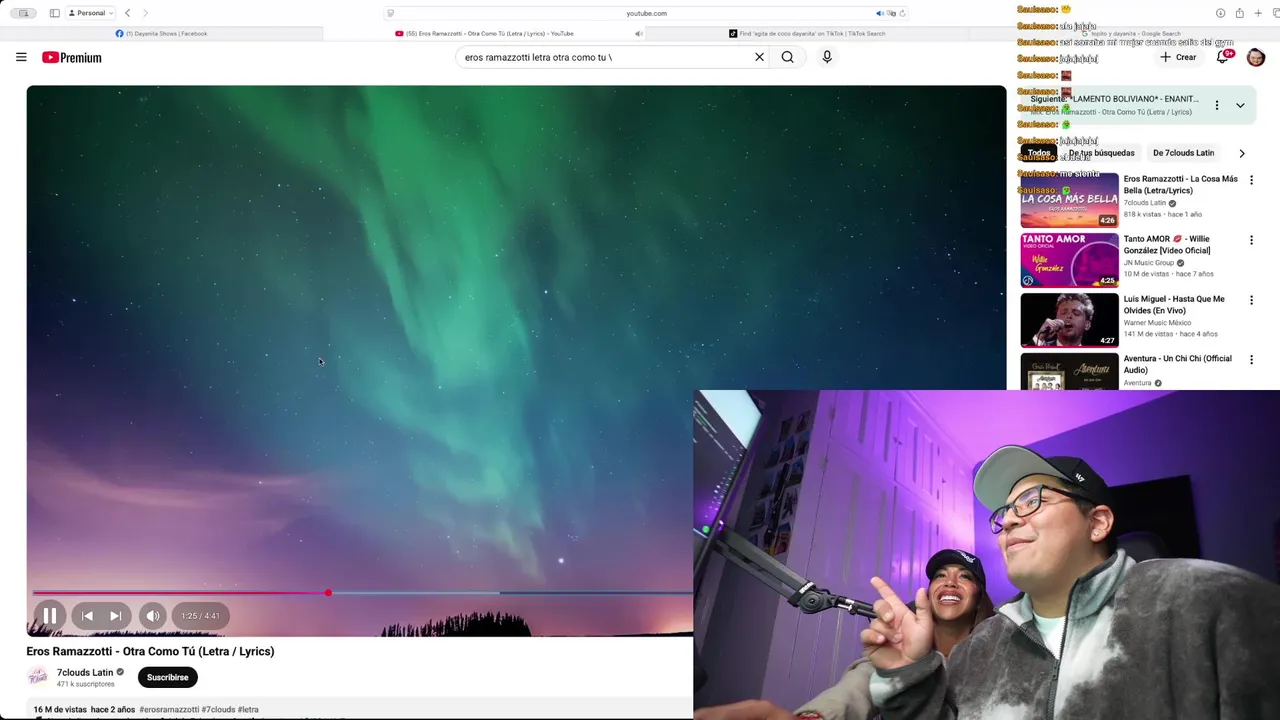Open the 7clouds Latin channel avatar

pyautogui.click(x=38, y=677)
